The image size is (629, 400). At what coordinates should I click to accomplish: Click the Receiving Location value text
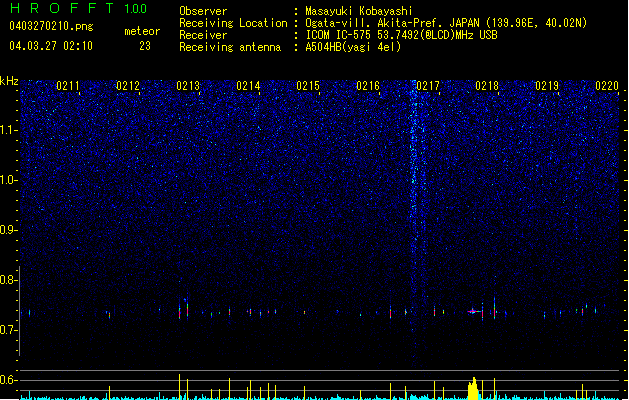click(446, 23)
